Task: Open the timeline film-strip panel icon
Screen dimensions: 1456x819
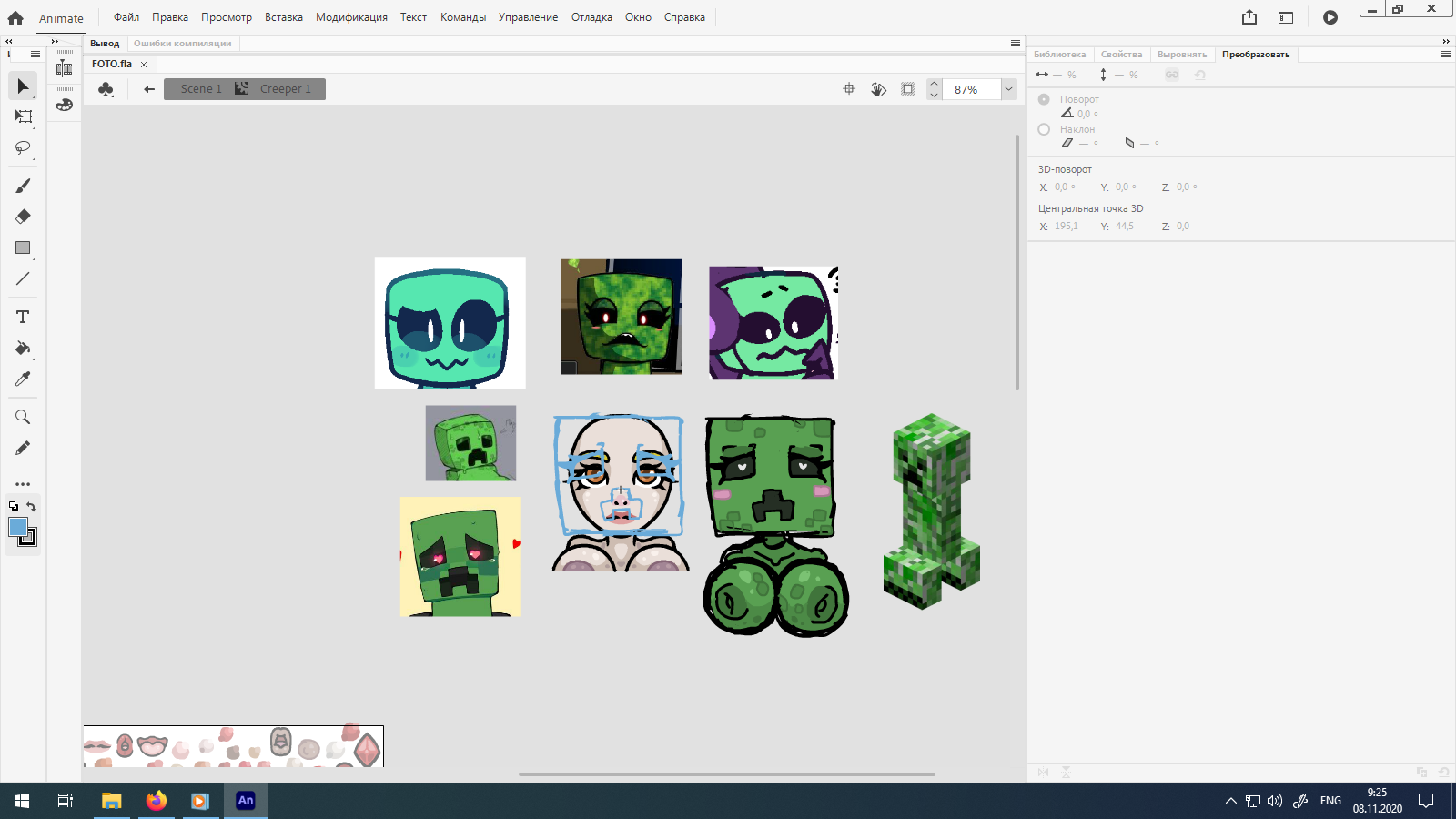Action: click(64, 68)
